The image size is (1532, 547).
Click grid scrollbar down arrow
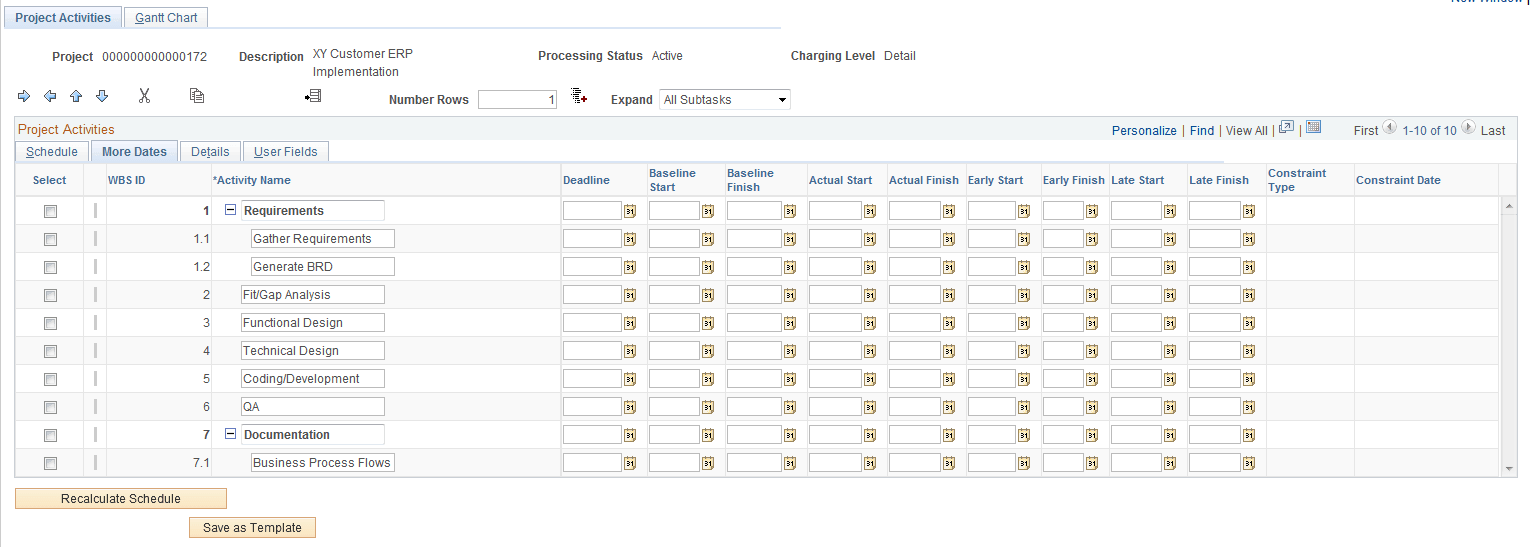1510,467
